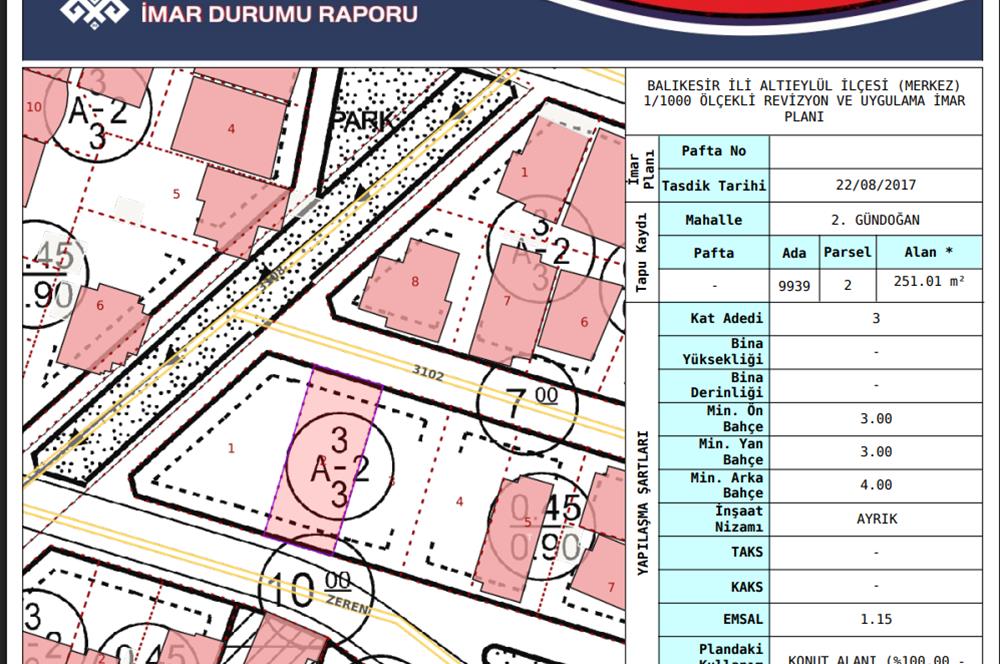Click the "Tasdik Tarihi" label cell
This screenshot has height=664, width=1000.
click(714, 186)
